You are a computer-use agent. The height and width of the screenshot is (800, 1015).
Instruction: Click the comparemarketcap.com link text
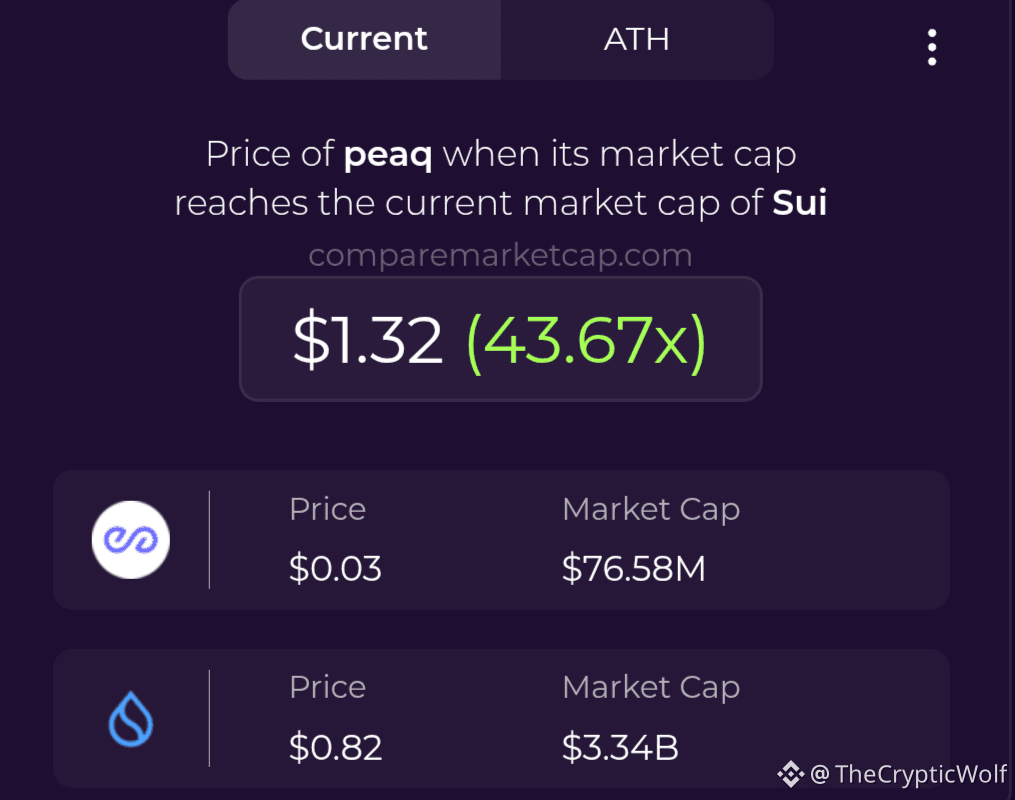coord(500,256)
